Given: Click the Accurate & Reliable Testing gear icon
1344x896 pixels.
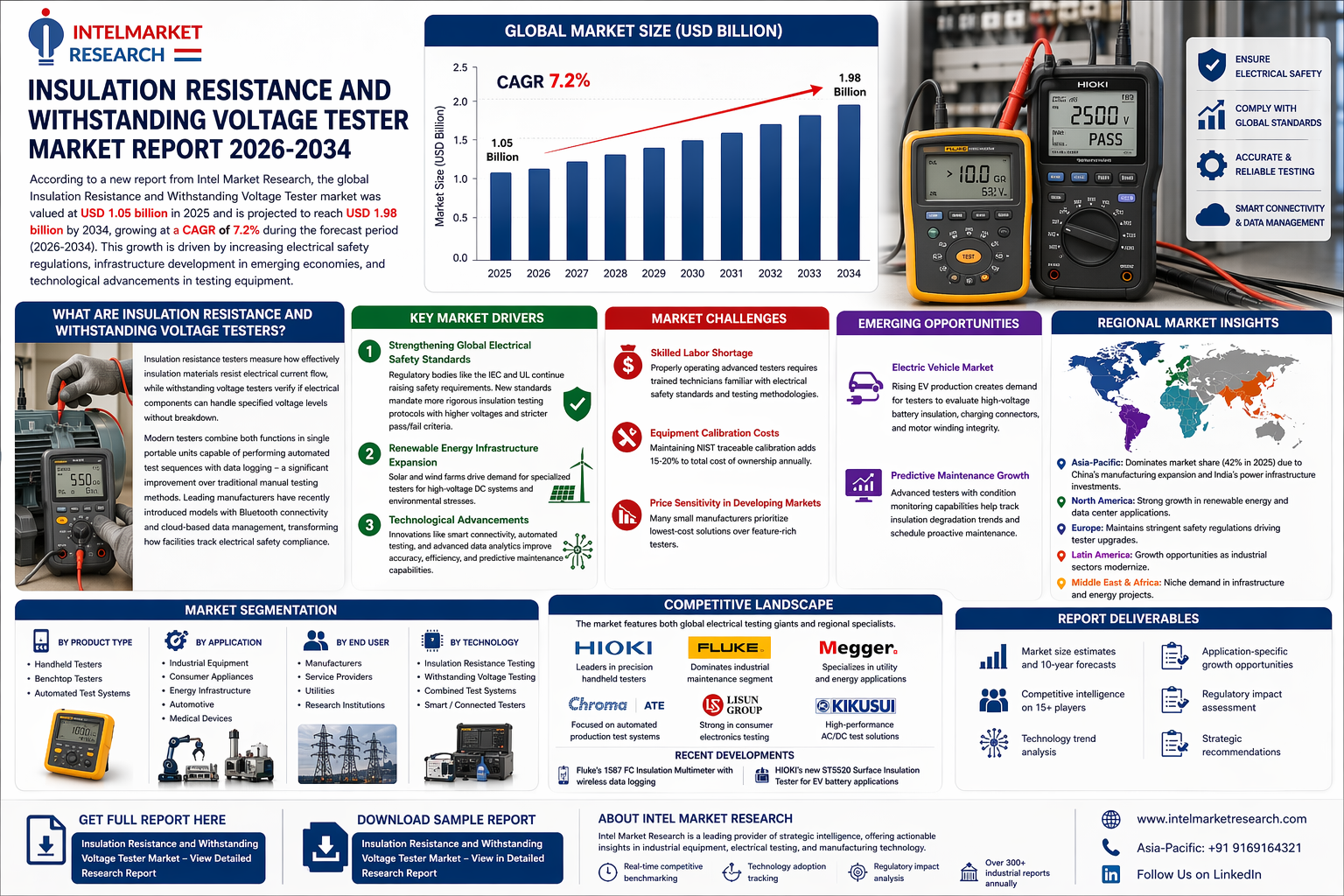Looking at the screenshot, I should click(x=1211, y=164).
